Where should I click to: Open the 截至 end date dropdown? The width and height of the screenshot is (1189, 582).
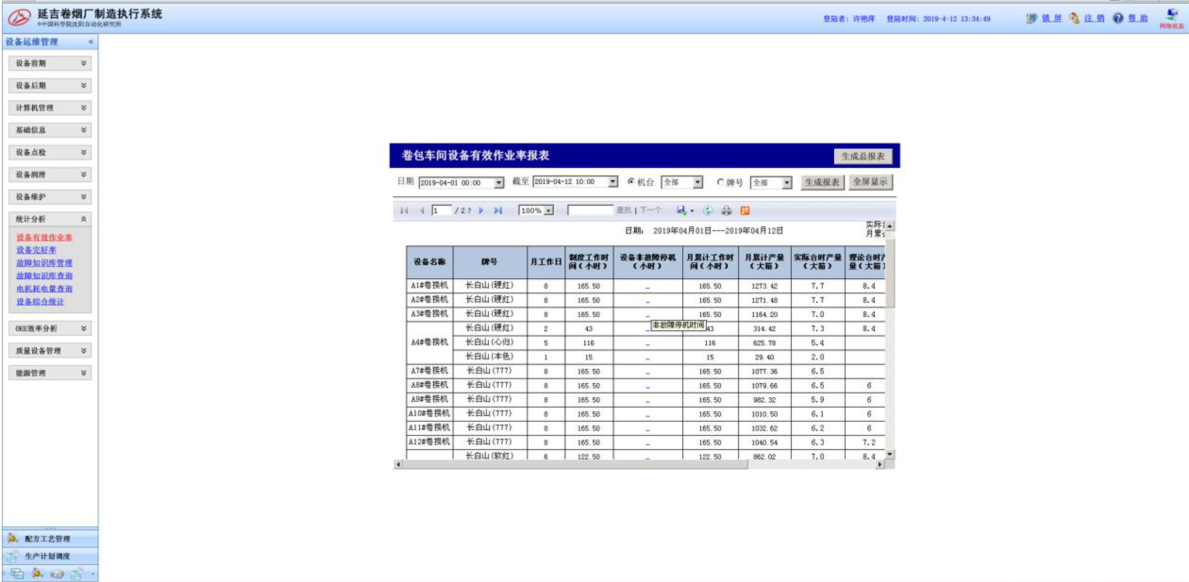click(x=613, y=183)
